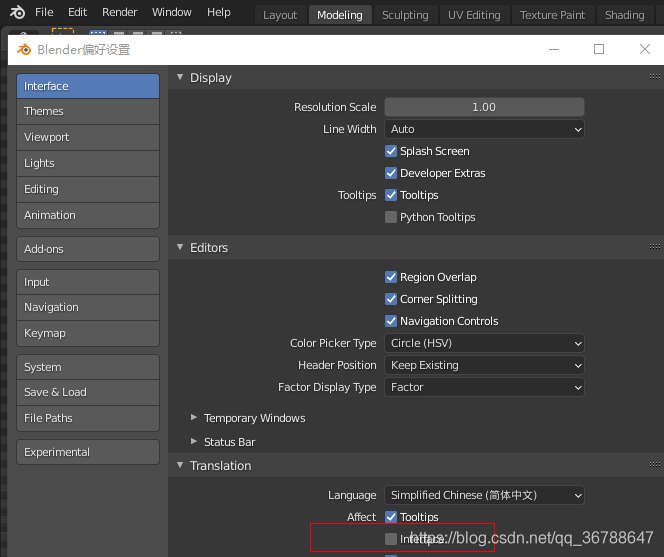This screenshot has height=557, width=664.
Task: Open Header Position dropdown
Action: click(484, 365)
